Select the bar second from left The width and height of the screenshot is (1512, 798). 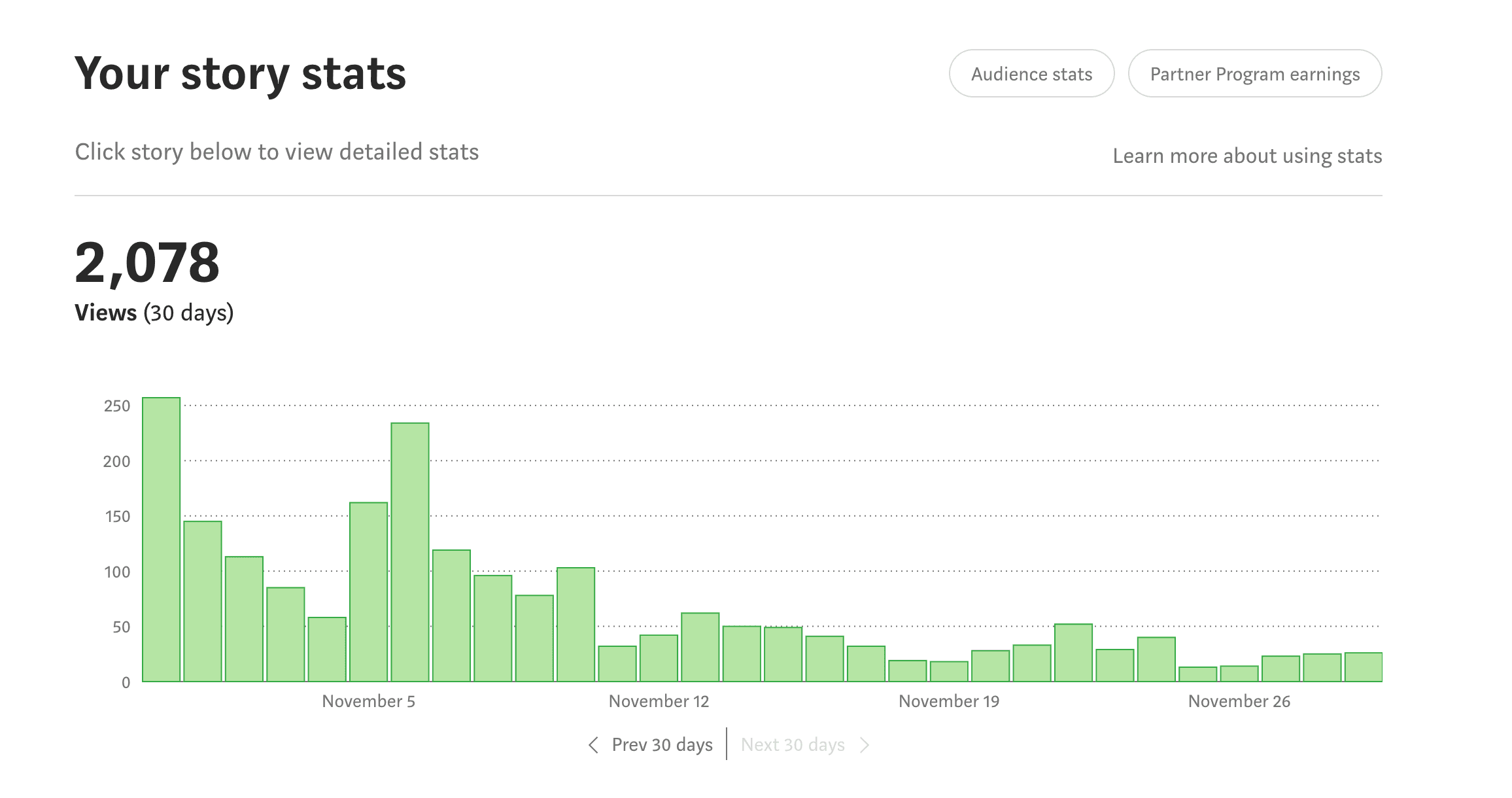click(x=203, y=602)
